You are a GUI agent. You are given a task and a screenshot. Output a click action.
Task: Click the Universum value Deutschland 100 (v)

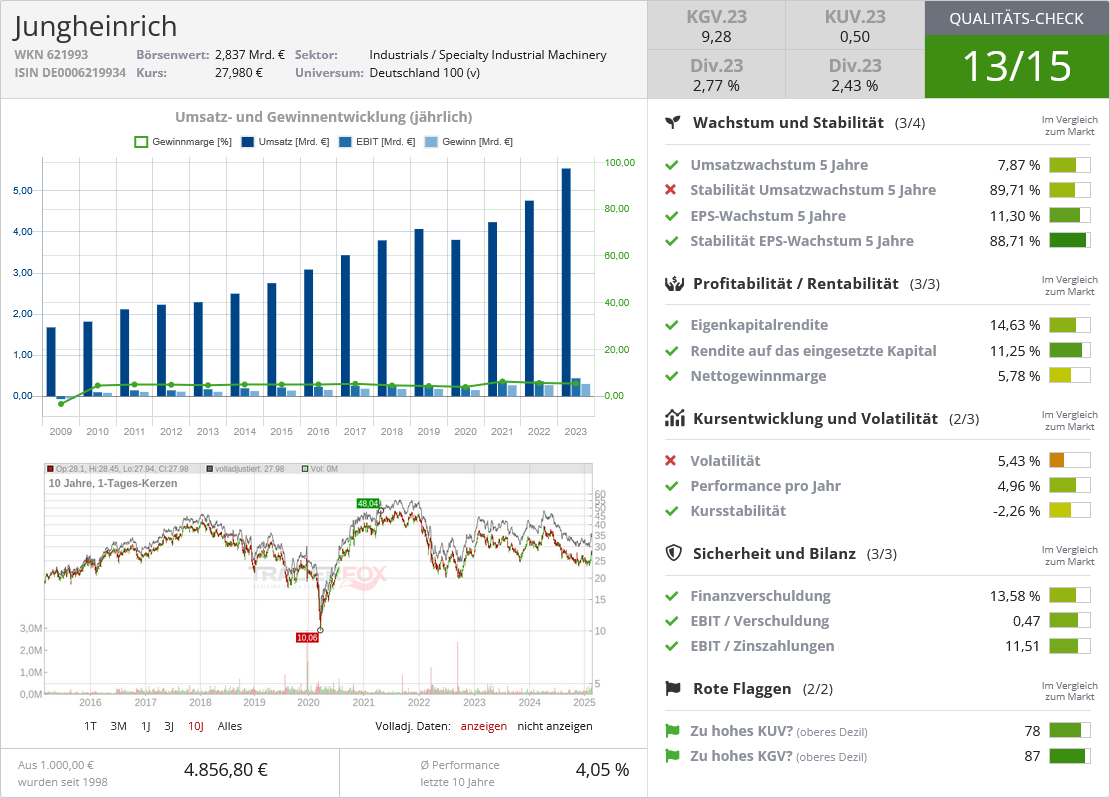[x=425, y=72]
